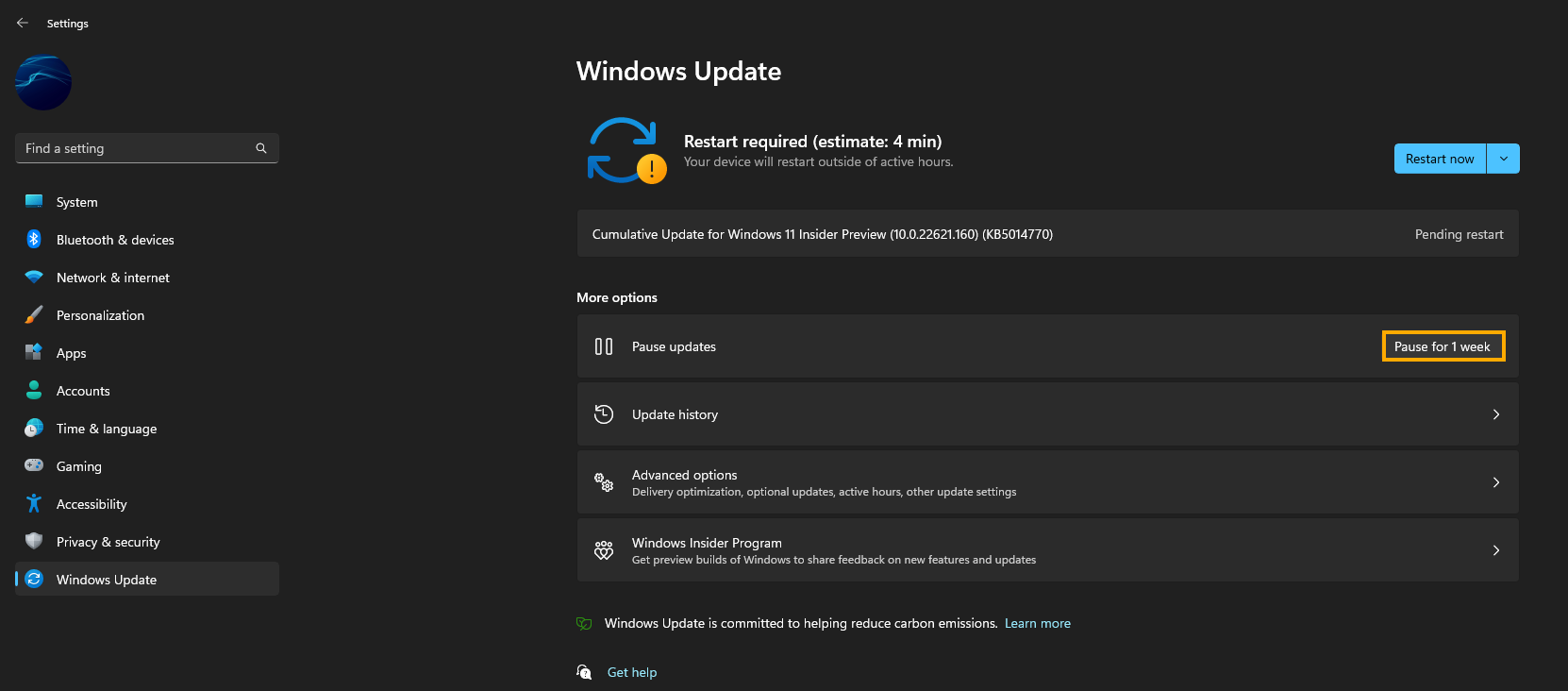Open System settings
Image resolution: width=1568 pixels, height=691 pixels.
pyautogui.click(x=147, y=202)
